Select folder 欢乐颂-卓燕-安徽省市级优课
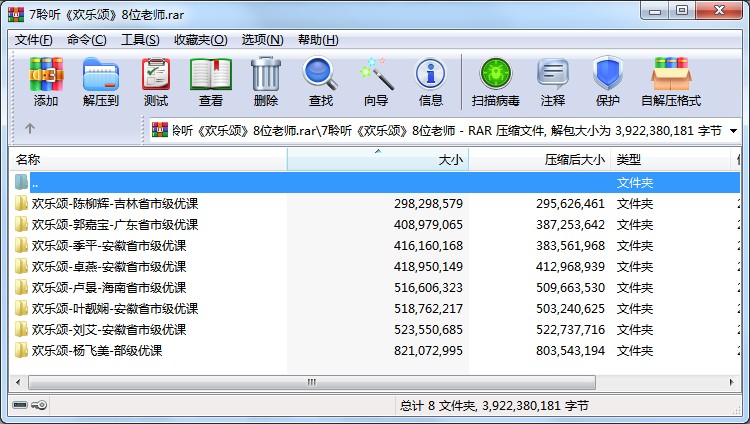Viewport: 750px width, 424px height. pyautogui.click(x=109, y=267)
